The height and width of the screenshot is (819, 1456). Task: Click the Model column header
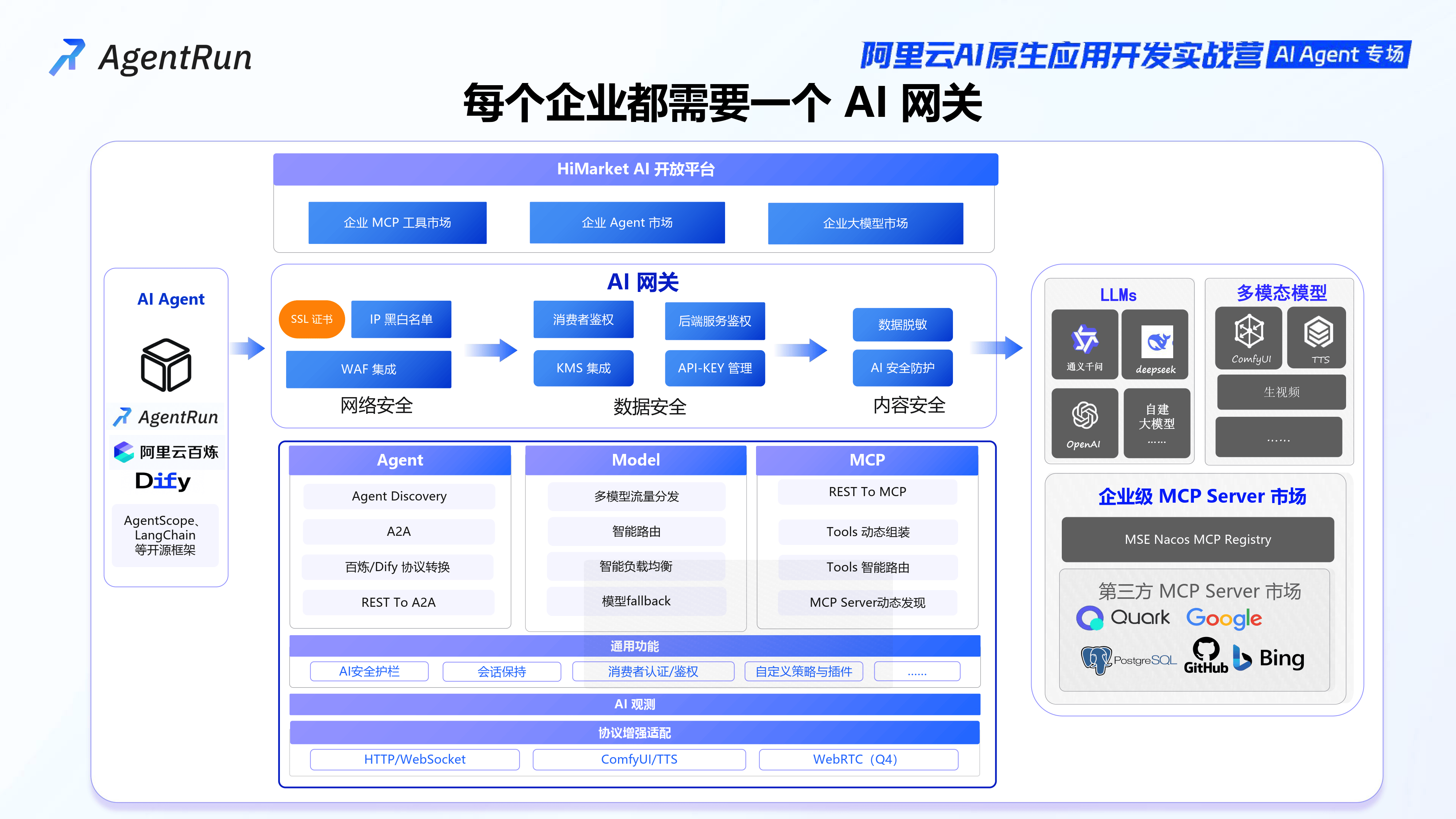coord(635,460)
